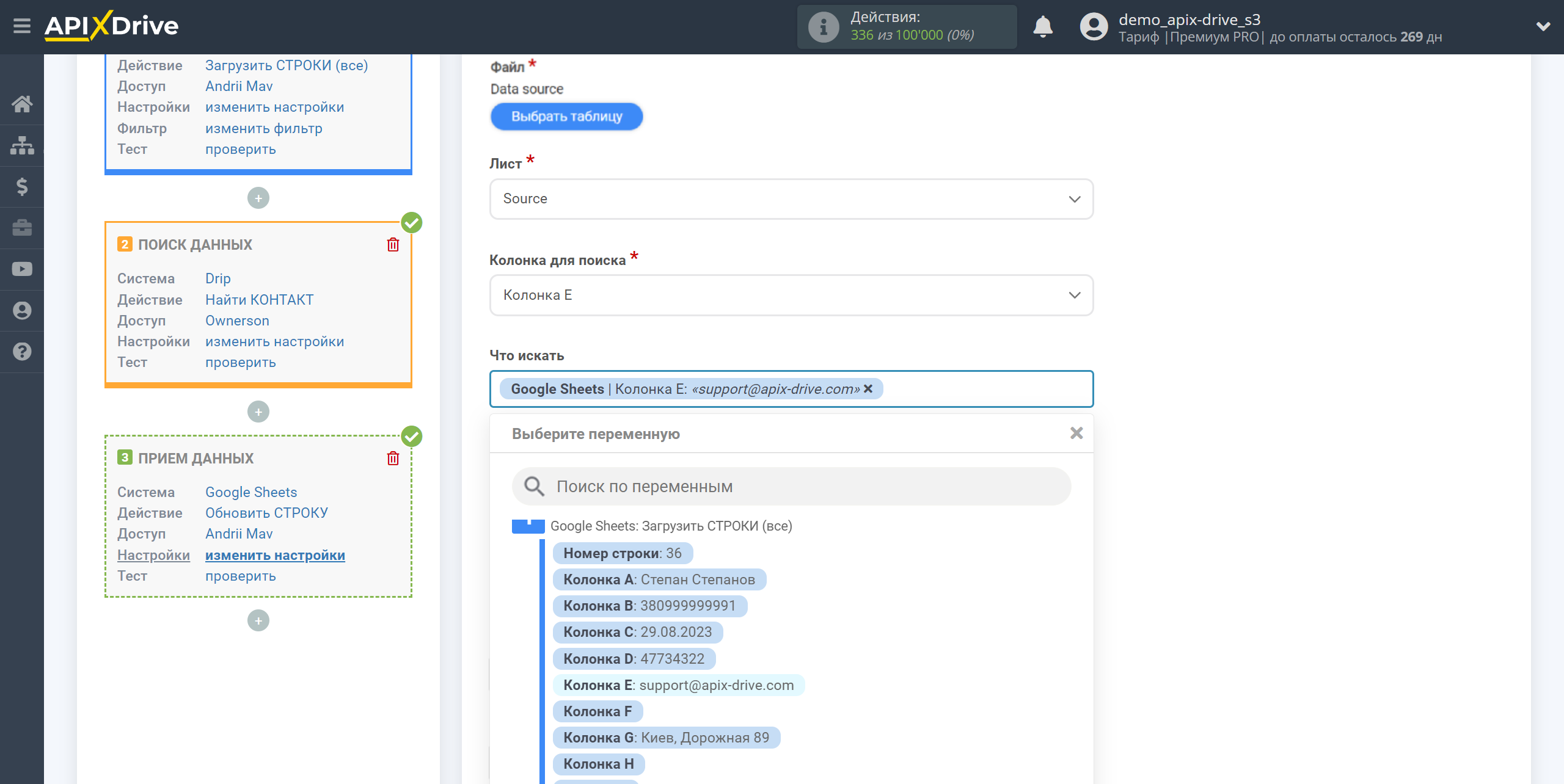Click Найти КОНТАКТ link
The width and height of the screenshot is (1564, 784).
coord(260,300)
